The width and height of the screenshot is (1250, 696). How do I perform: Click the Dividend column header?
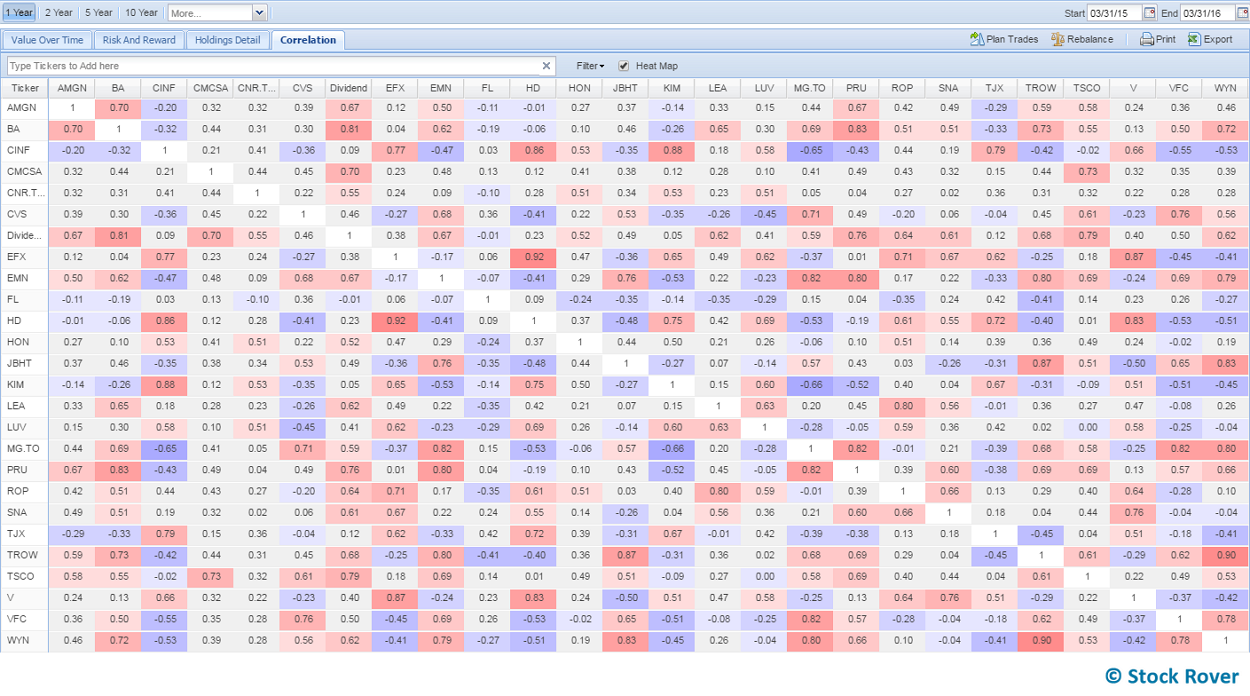pos(348,88)
